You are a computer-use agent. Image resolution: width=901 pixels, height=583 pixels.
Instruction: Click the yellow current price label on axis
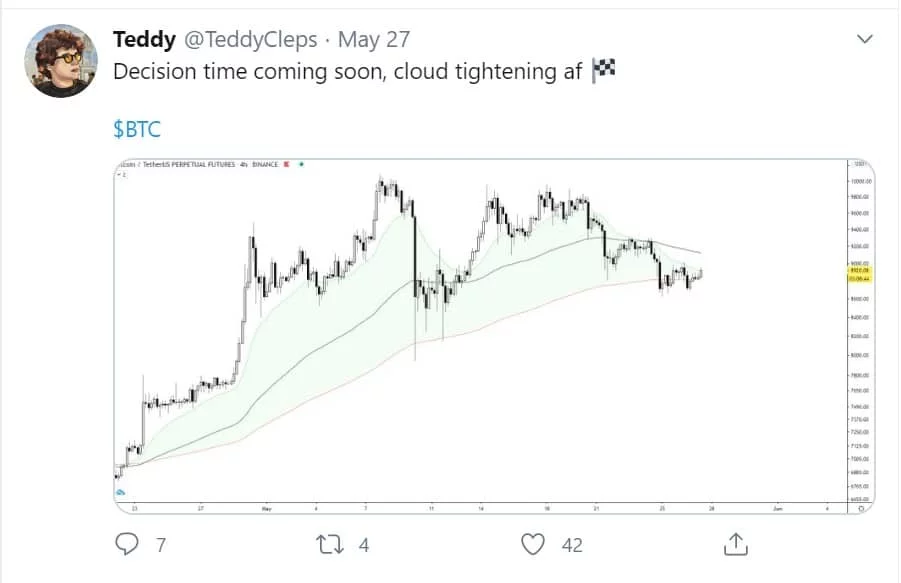pyautogui.click(x=860, y=274)
